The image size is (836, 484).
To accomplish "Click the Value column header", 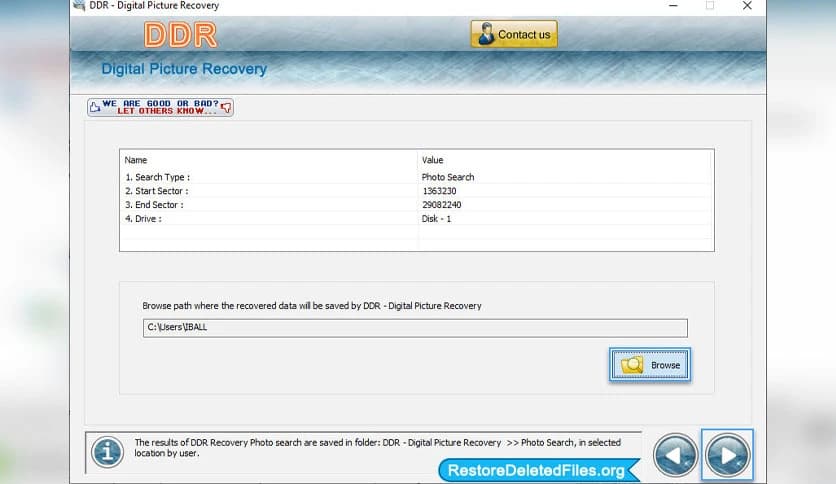I will (565, 160).
